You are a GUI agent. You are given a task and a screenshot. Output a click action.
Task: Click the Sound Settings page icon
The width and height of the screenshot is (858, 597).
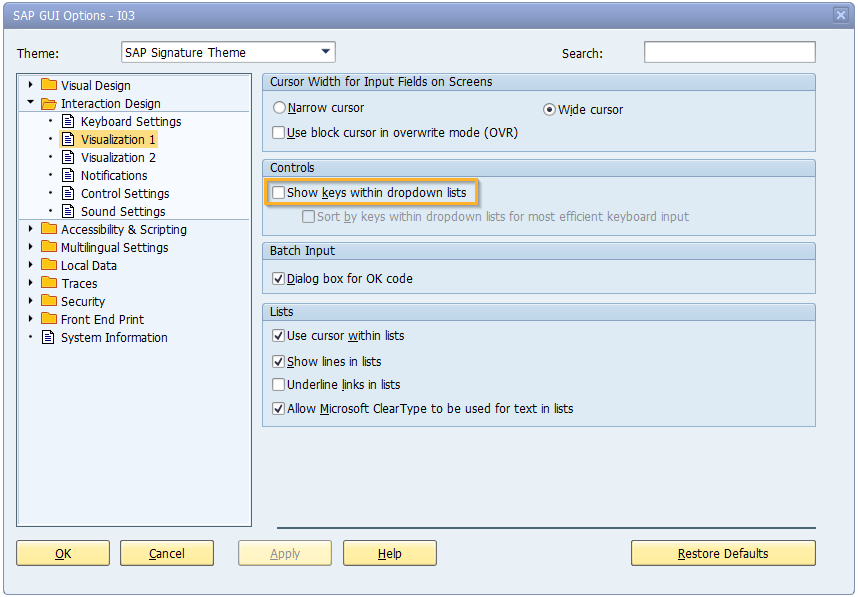click(x=69, y=211)
